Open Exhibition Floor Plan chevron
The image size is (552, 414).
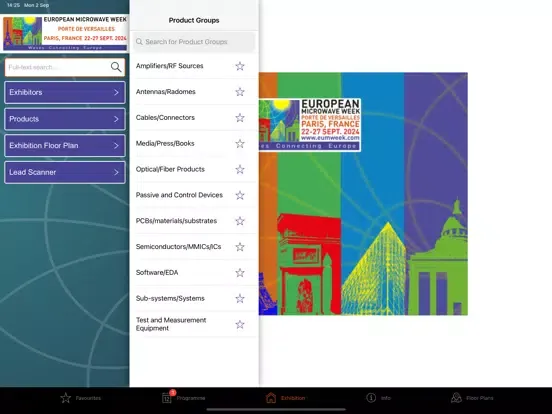coord(116,145)
